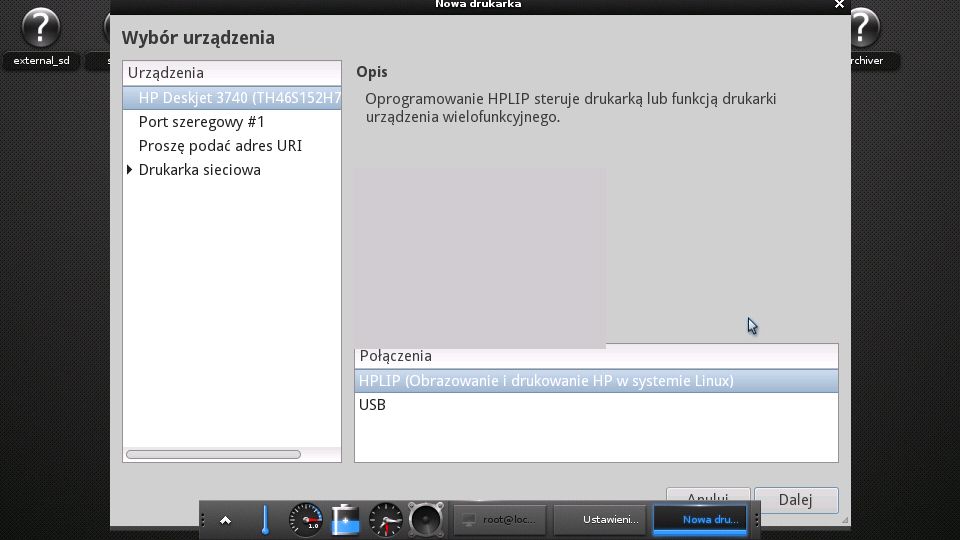Select HPLIP connection row

point(596,381)
